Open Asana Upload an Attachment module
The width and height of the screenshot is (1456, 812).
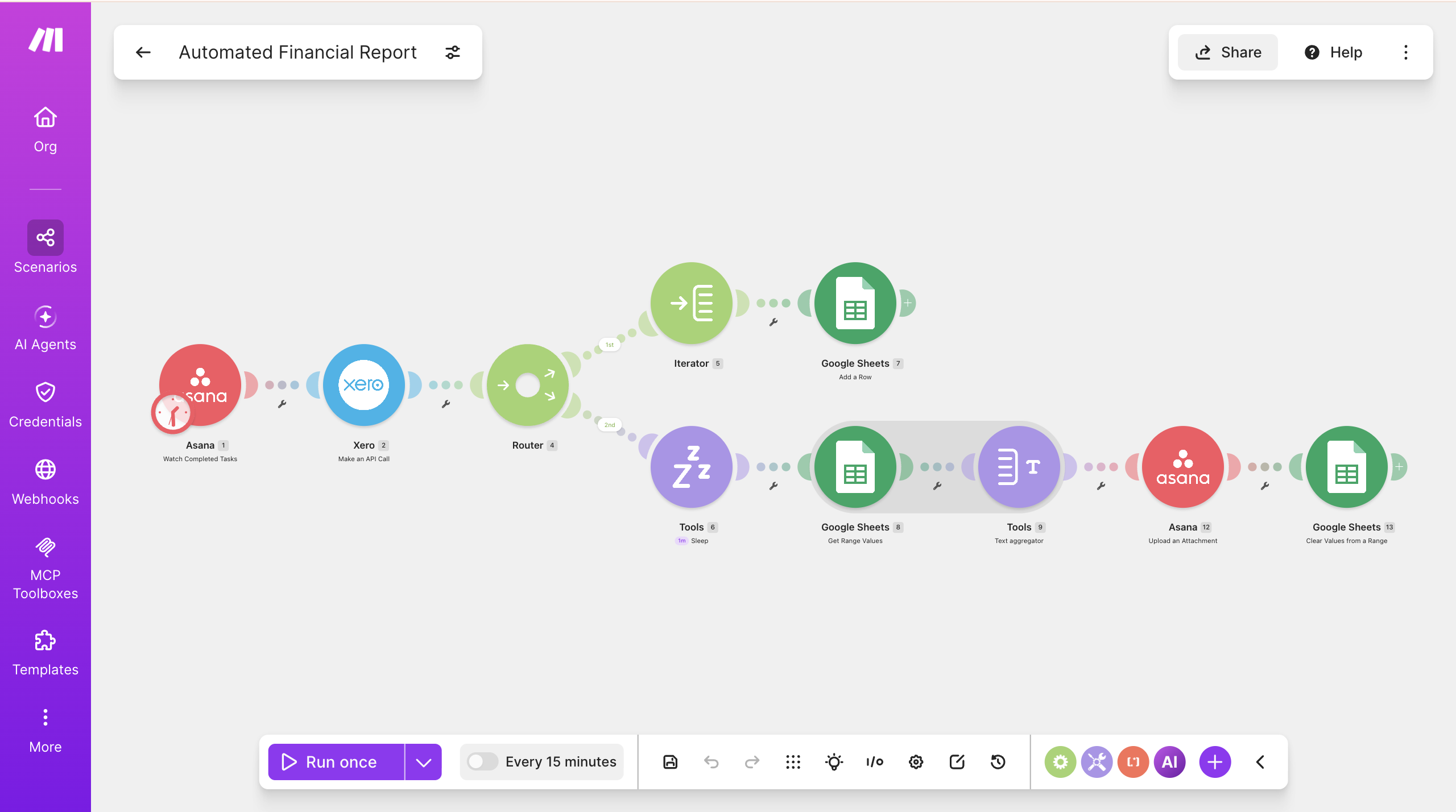click(x=1183, y=467)
